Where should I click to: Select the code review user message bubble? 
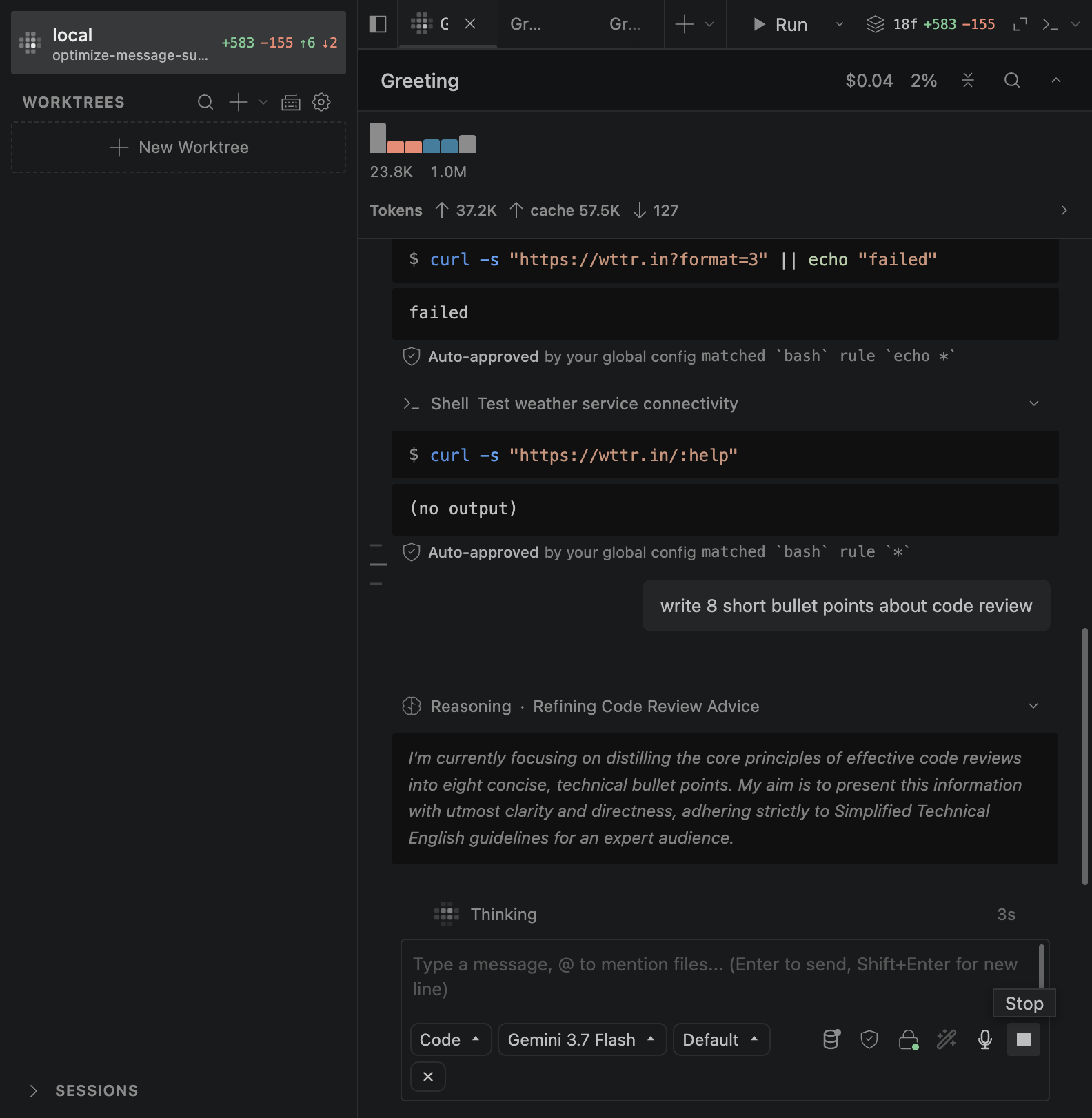coord(846,606)
